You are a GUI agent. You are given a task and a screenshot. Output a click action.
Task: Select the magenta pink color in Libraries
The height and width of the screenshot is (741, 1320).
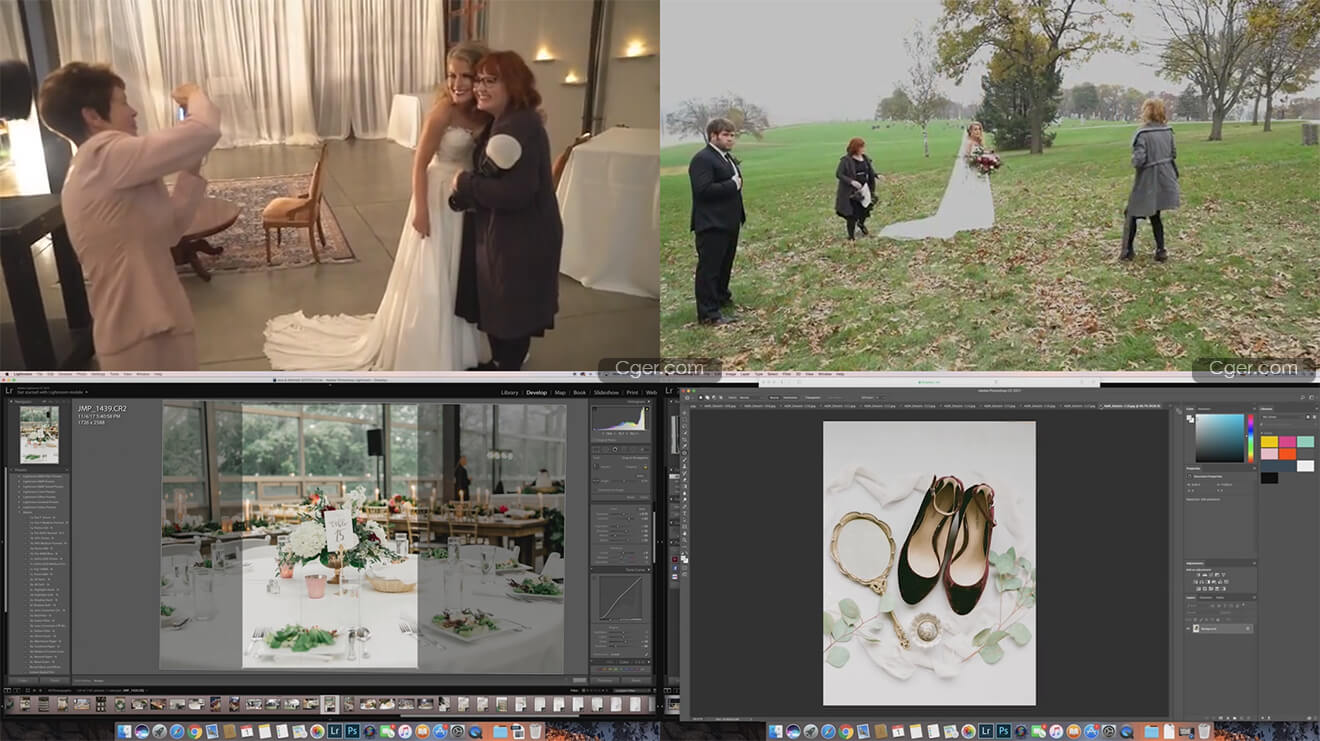pos(1287,441)
